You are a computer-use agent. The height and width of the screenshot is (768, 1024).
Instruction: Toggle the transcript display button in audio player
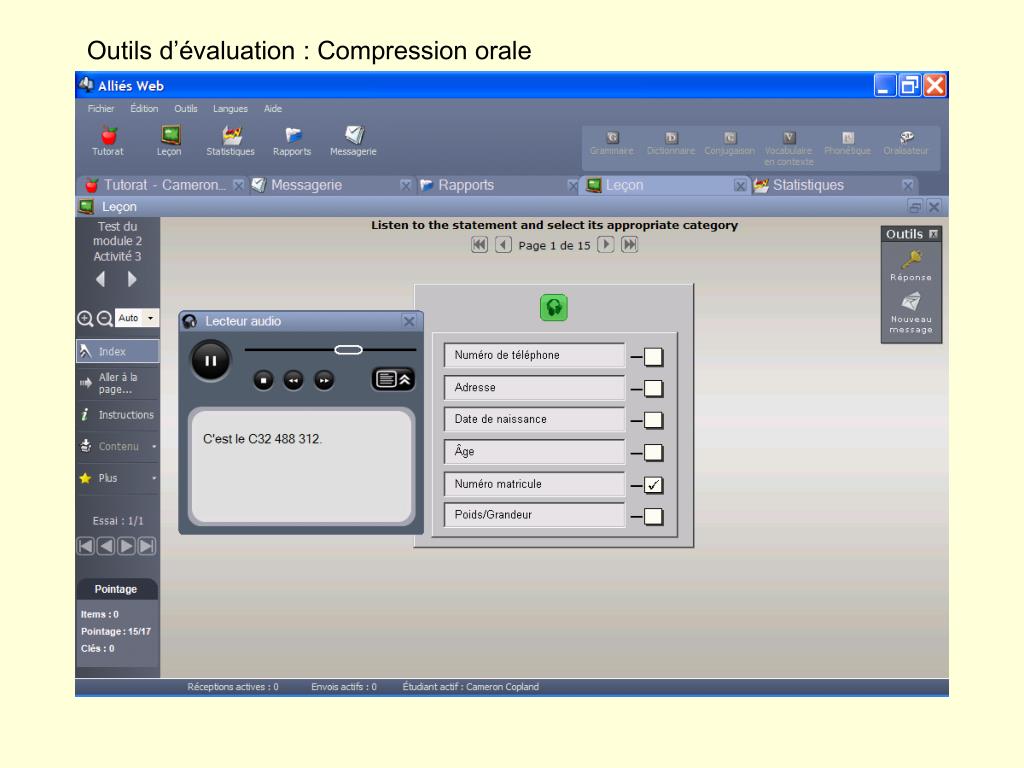(393, 379)
